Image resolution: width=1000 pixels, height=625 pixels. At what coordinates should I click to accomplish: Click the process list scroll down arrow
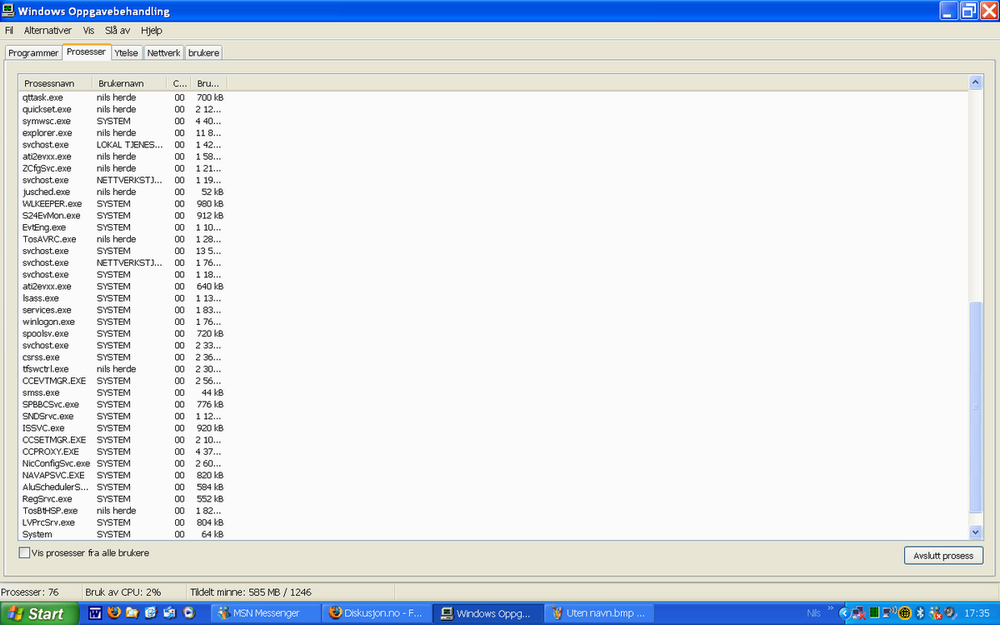pos(975,532)
